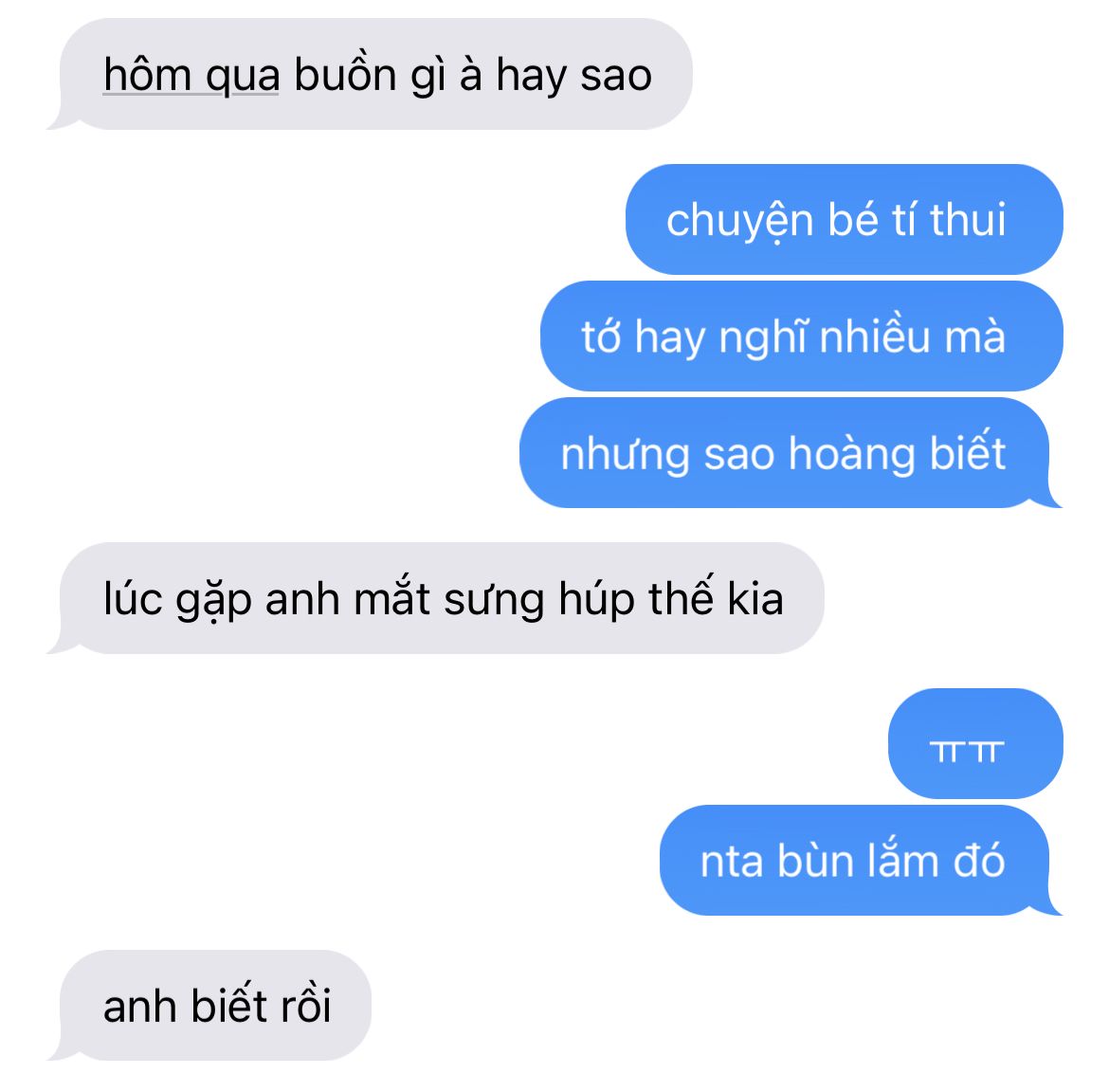1109x1092 pixels.
Task: Click the word 'nghĩ' in second blue bubble
Action: pos(762,337)
